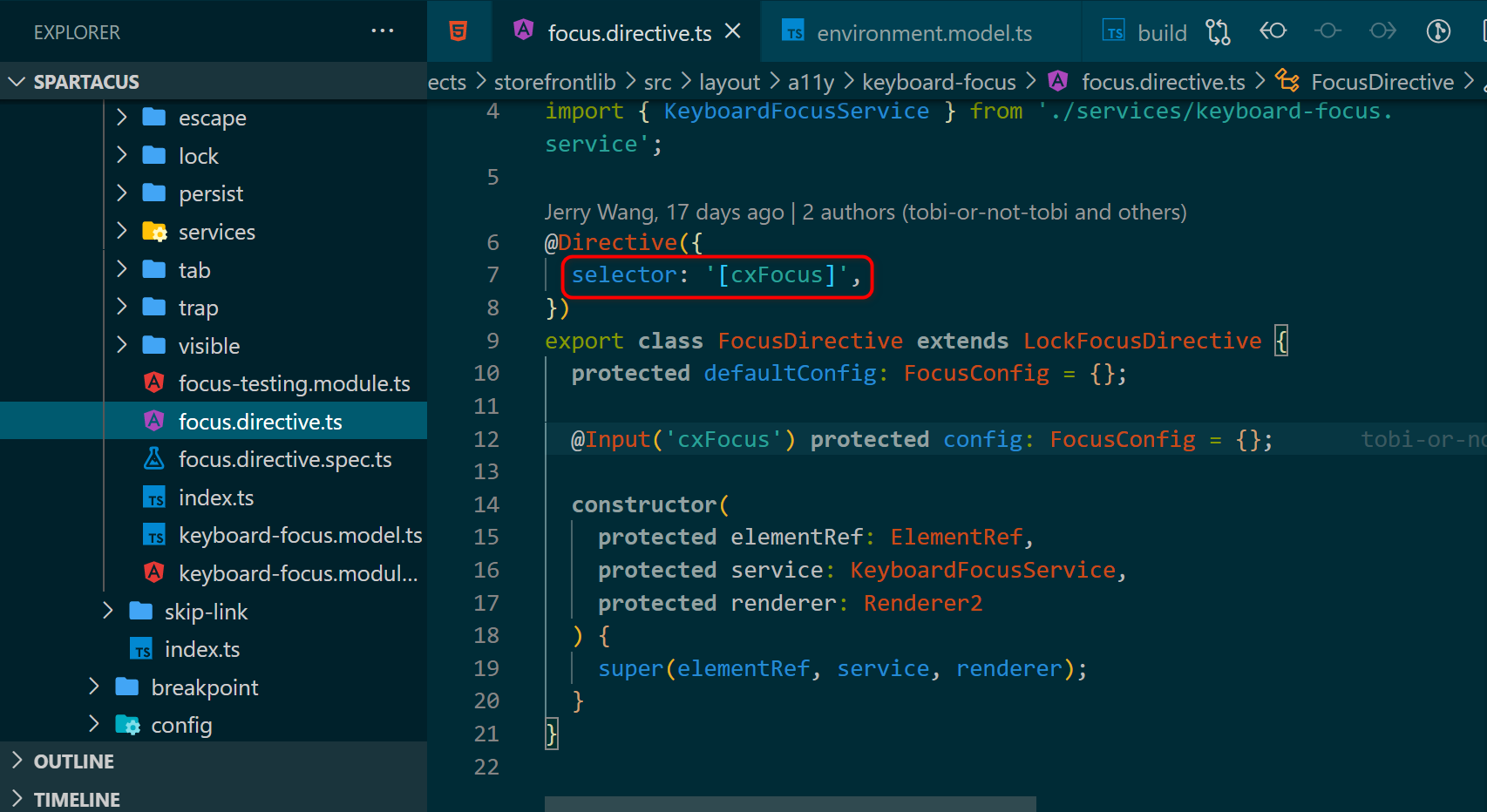Click the Renderer2 type on line 17
The width and height of the screenshot is (1487, 812).
click(923, 603)
